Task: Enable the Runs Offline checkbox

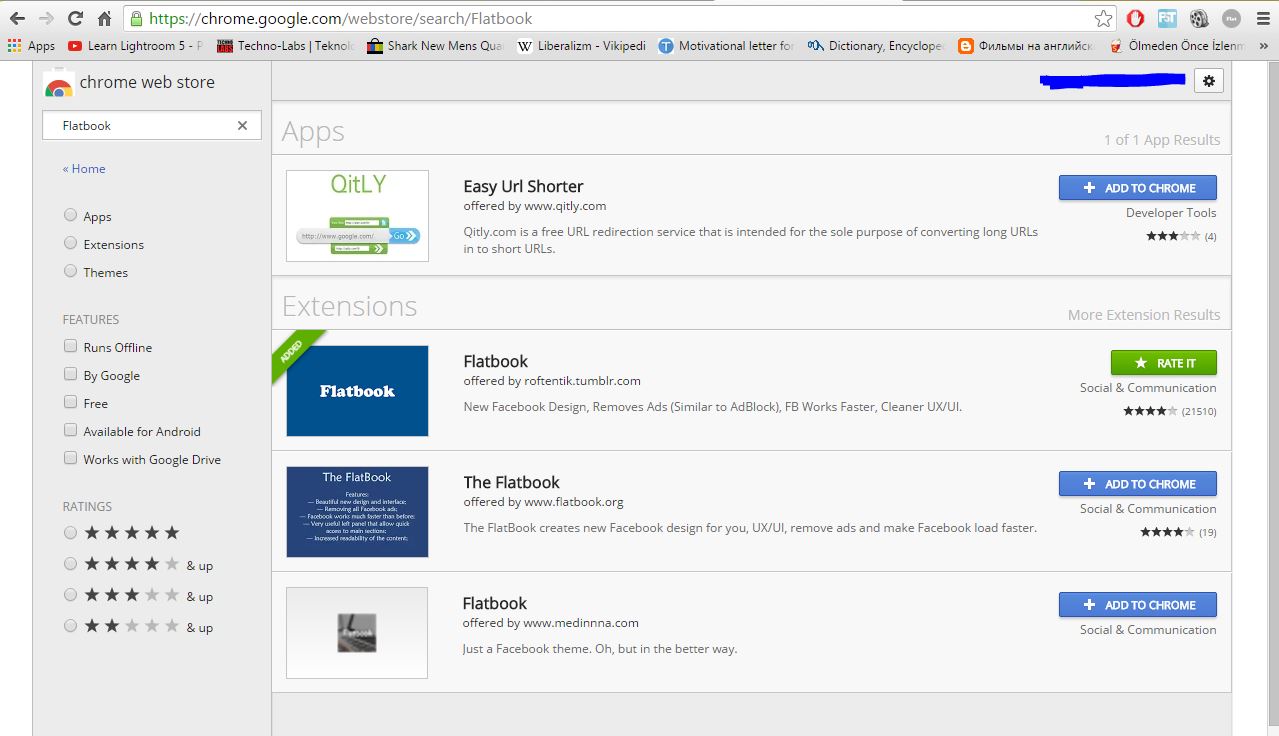Action: 70,346
